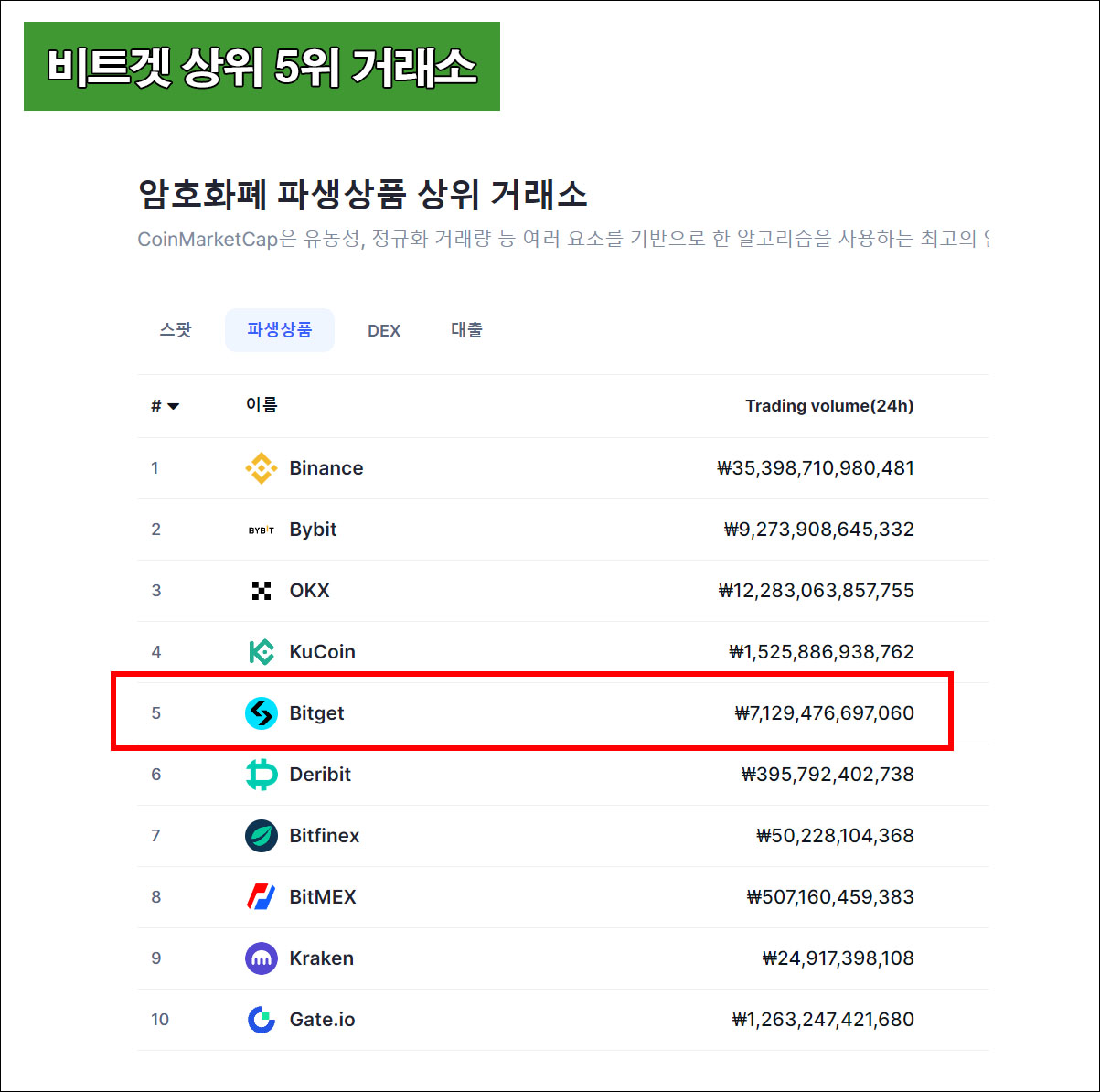Open the Bitget exchange link
1100x1092 pixels.
coord(316,713)
